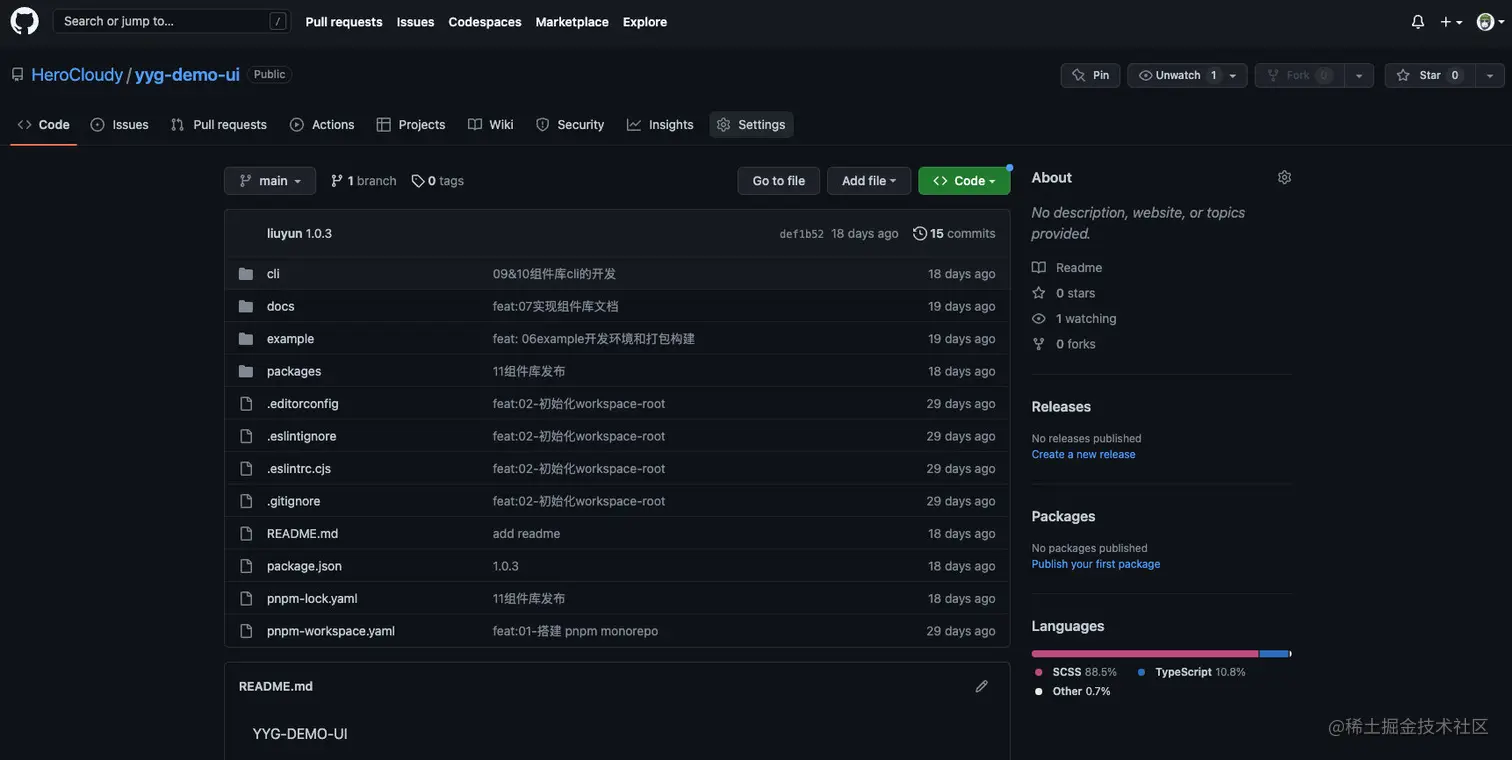Expand the Add file dropdown
The width and height of the screenshot is (1512, 760).
click(869, 181)
